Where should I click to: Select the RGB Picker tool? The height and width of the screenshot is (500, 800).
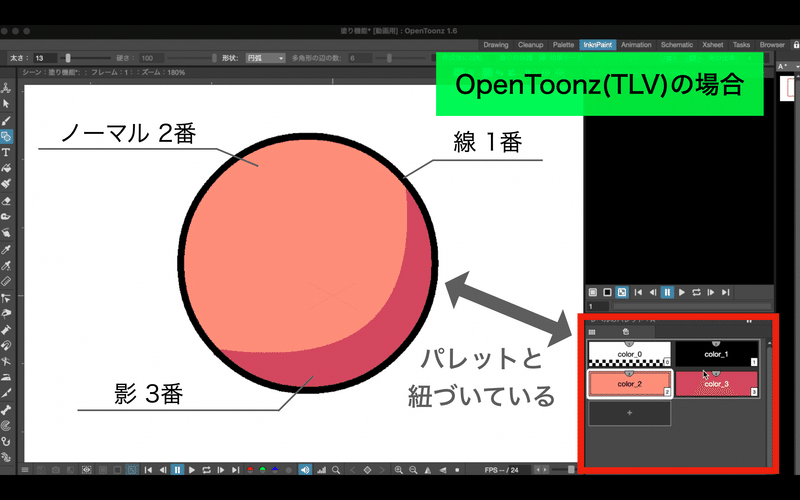[6, 265]
